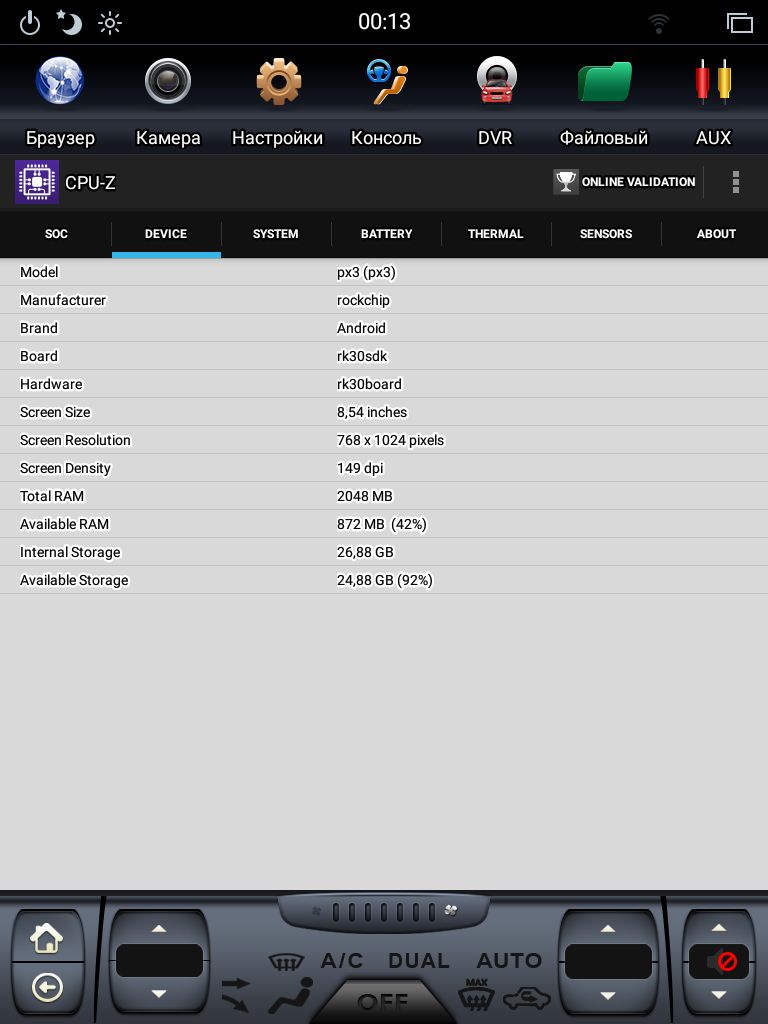Decrease right zone temperature down arrow
The image size is (768, 1024).
[x=608, y=995]
